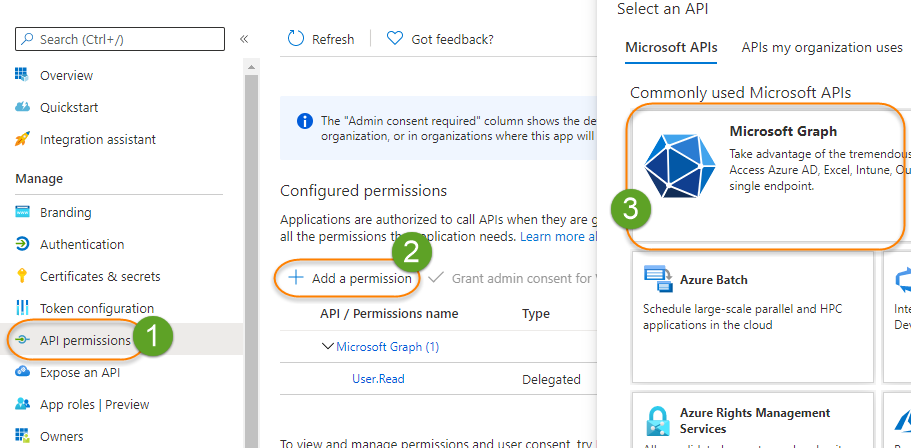Click the sidebar scrollbar up arrow

251,67
